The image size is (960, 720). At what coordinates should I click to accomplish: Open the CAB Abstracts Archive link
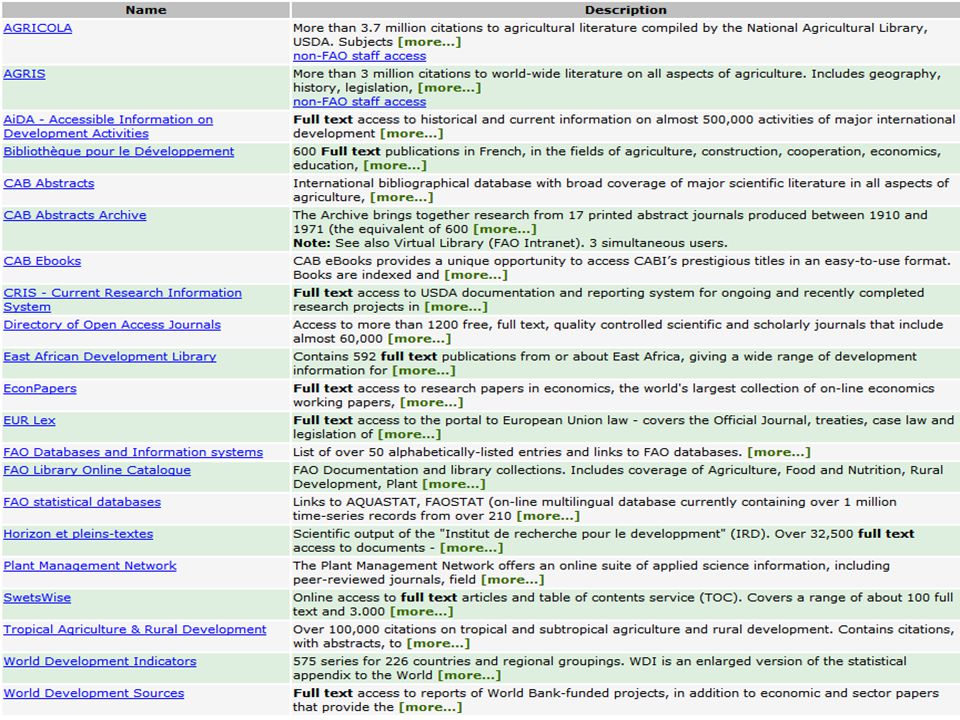(75, 215)
